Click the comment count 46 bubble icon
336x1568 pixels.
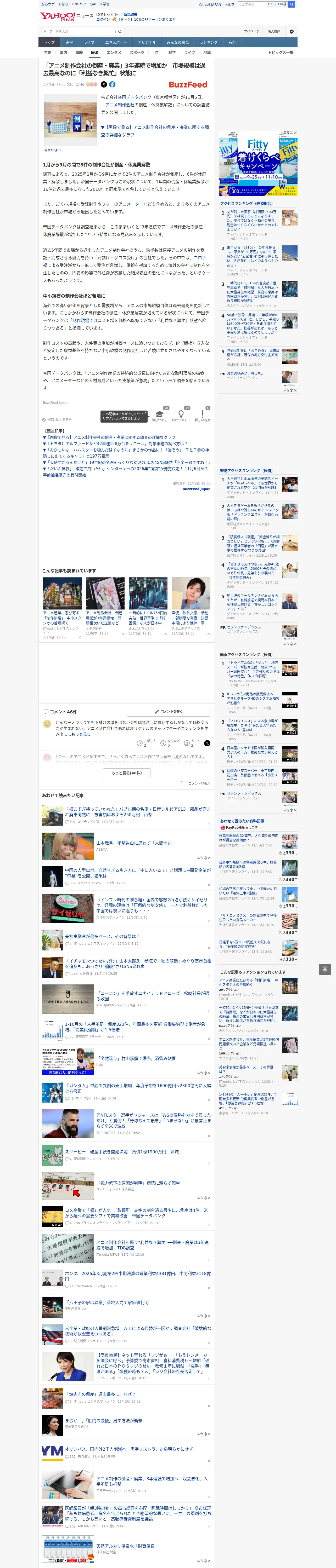pos(80,85)
